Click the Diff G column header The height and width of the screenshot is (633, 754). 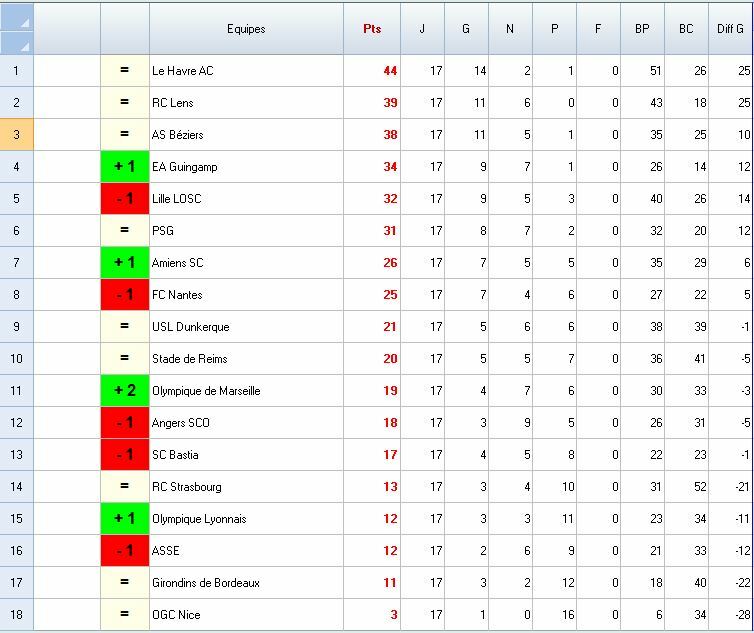tap(731, 29)
